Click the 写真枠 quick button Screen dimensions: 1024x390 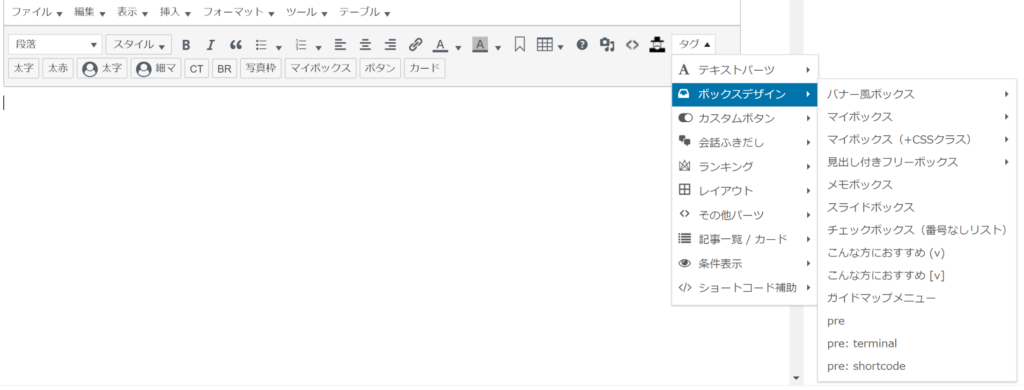point(261,69)
